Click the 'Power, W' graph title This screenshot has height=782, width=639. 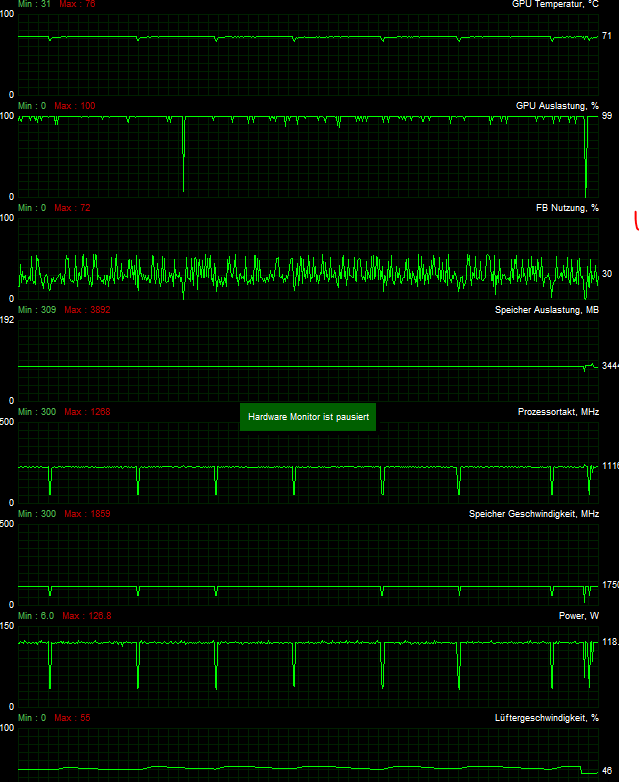579,616
